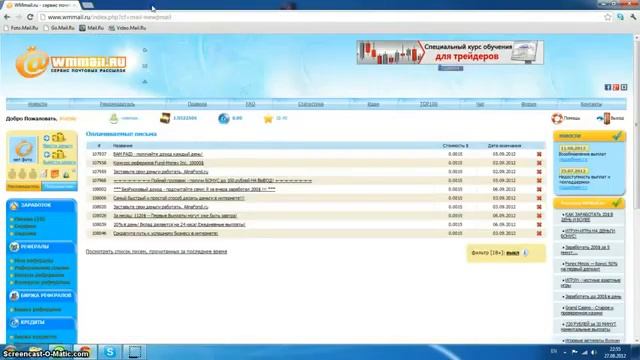Click the lifebuoy help icon

click(557, 118)
